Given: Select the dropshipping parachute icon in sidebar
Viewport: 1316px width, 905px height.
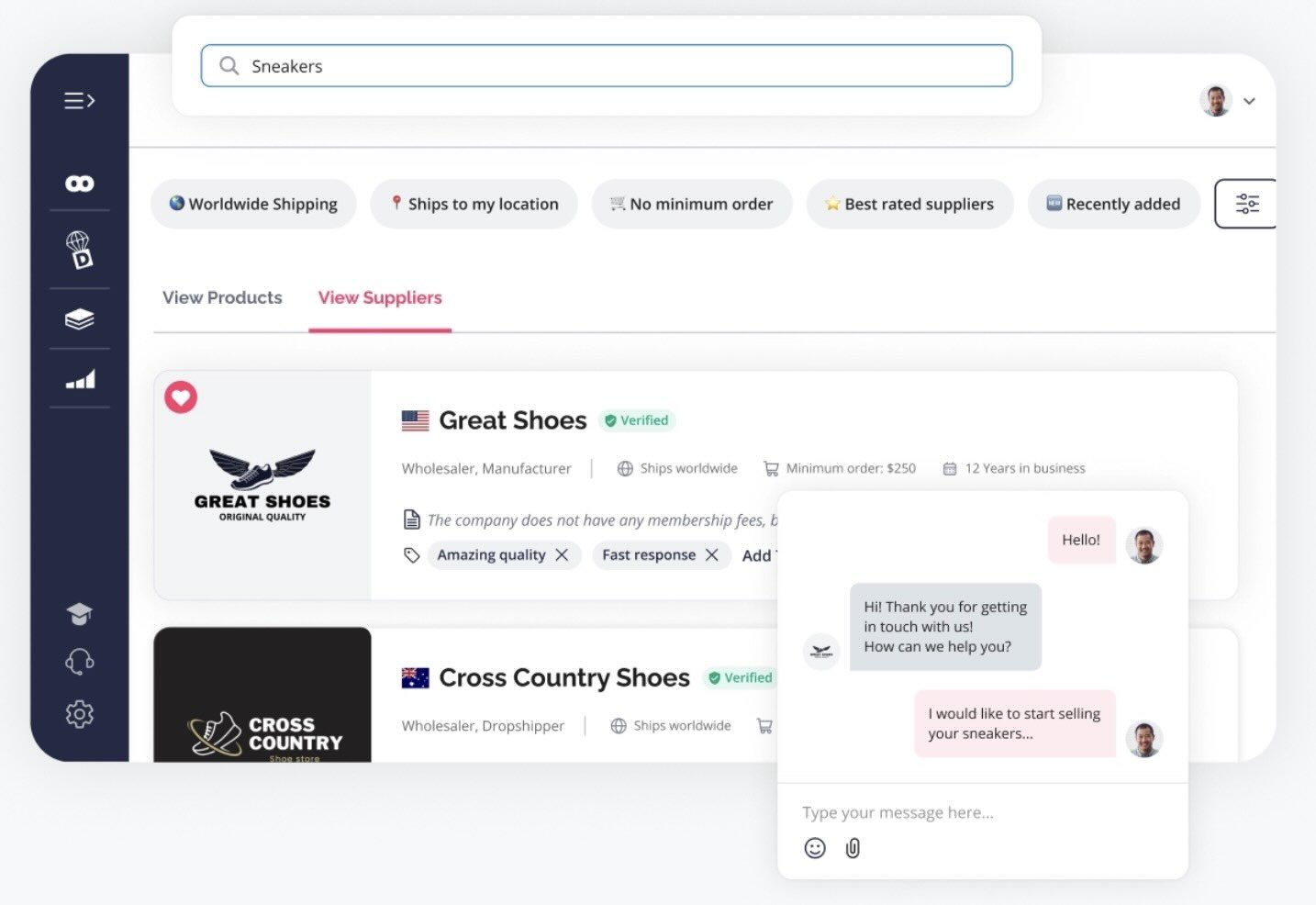Looking at the screenshot, I should point(79,250).
